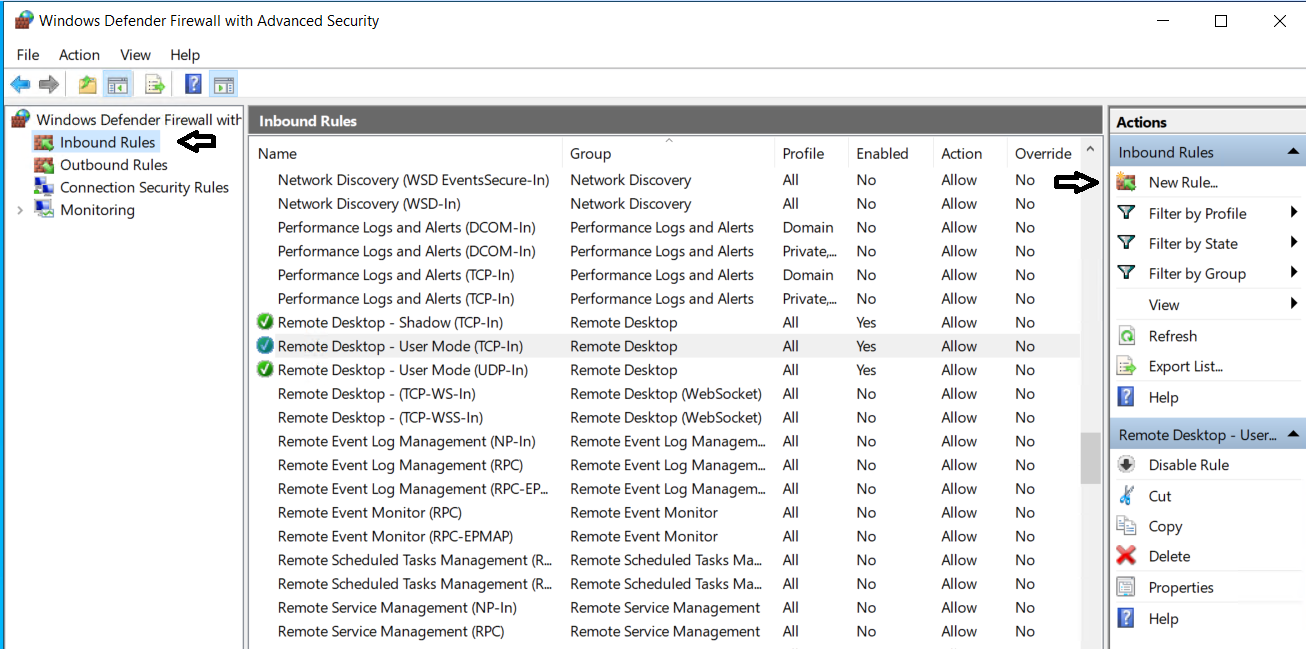1306x649 pixels.
Task: Toggle the Show/Hide Console Tree toolbar icon
Action: pos(118,85)
